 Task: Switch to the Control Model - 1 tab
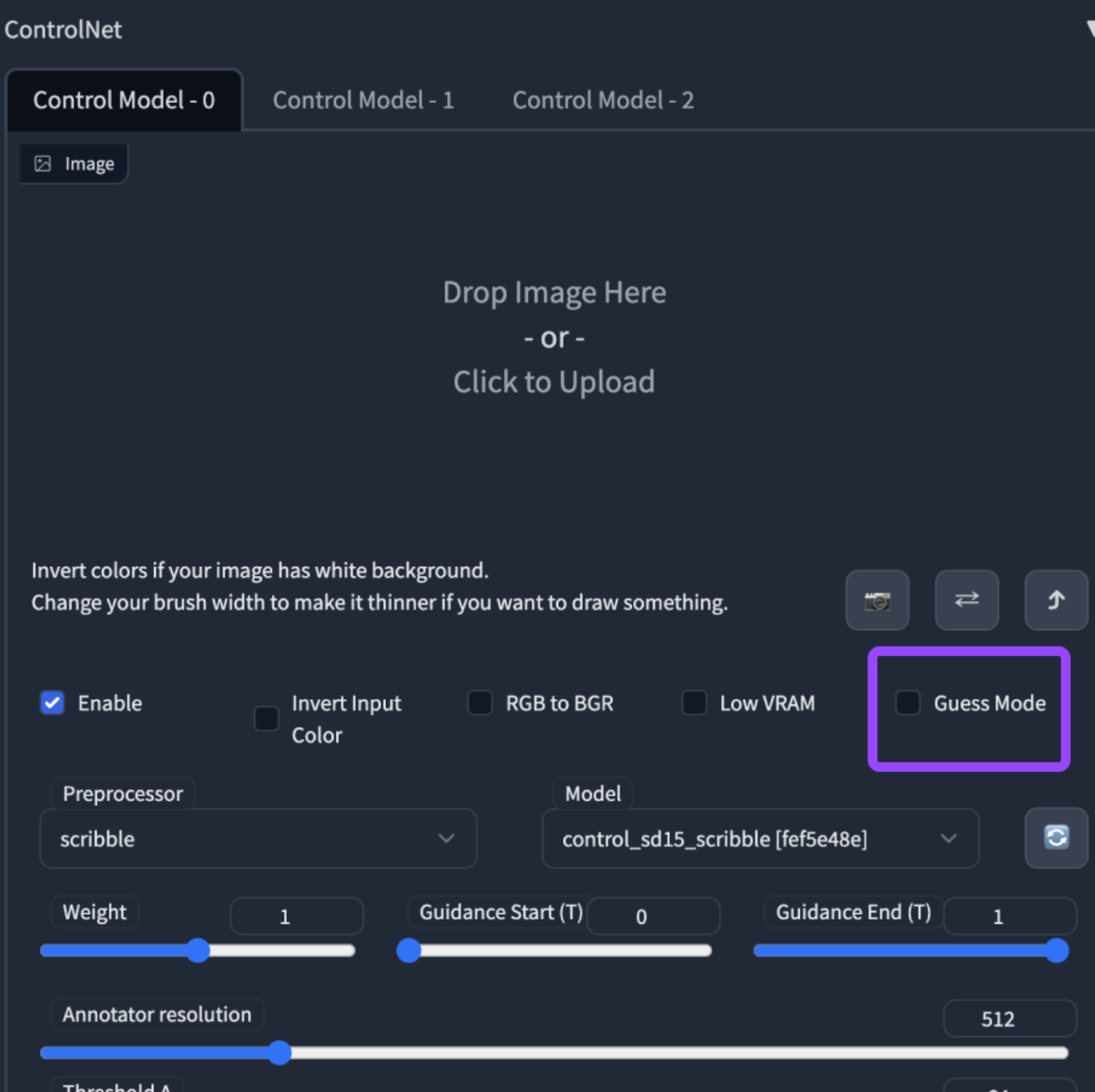(363, 100)
